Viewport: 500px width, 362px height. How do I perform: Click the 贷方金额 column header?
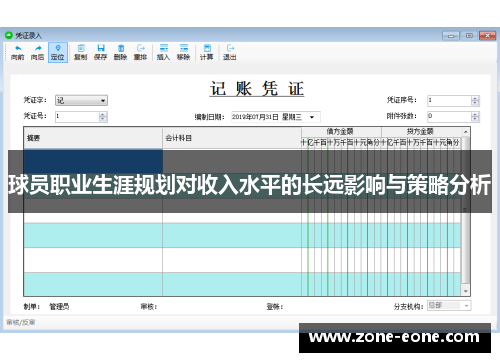click(x=421, y=131)
